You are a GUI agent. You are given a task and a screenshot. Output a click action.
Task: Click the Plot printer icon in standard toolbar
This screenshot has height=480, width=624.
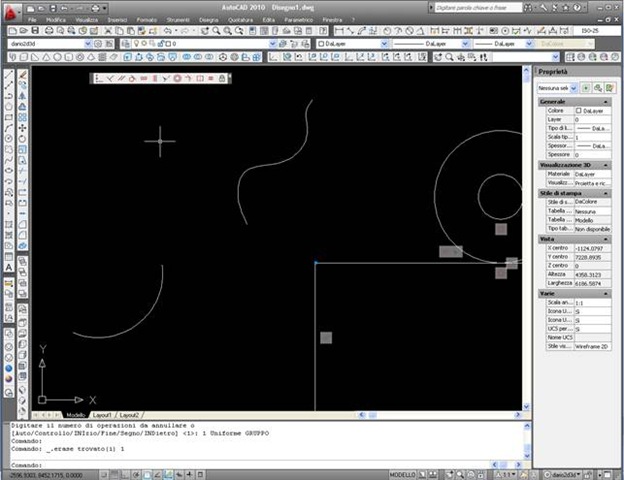click(49, 31)
